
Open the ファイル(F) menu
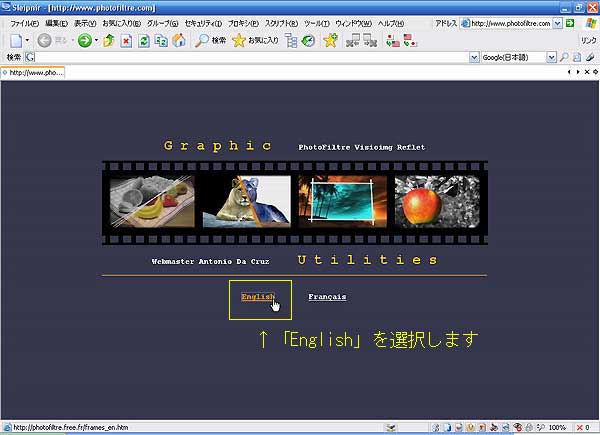(24, 23)
